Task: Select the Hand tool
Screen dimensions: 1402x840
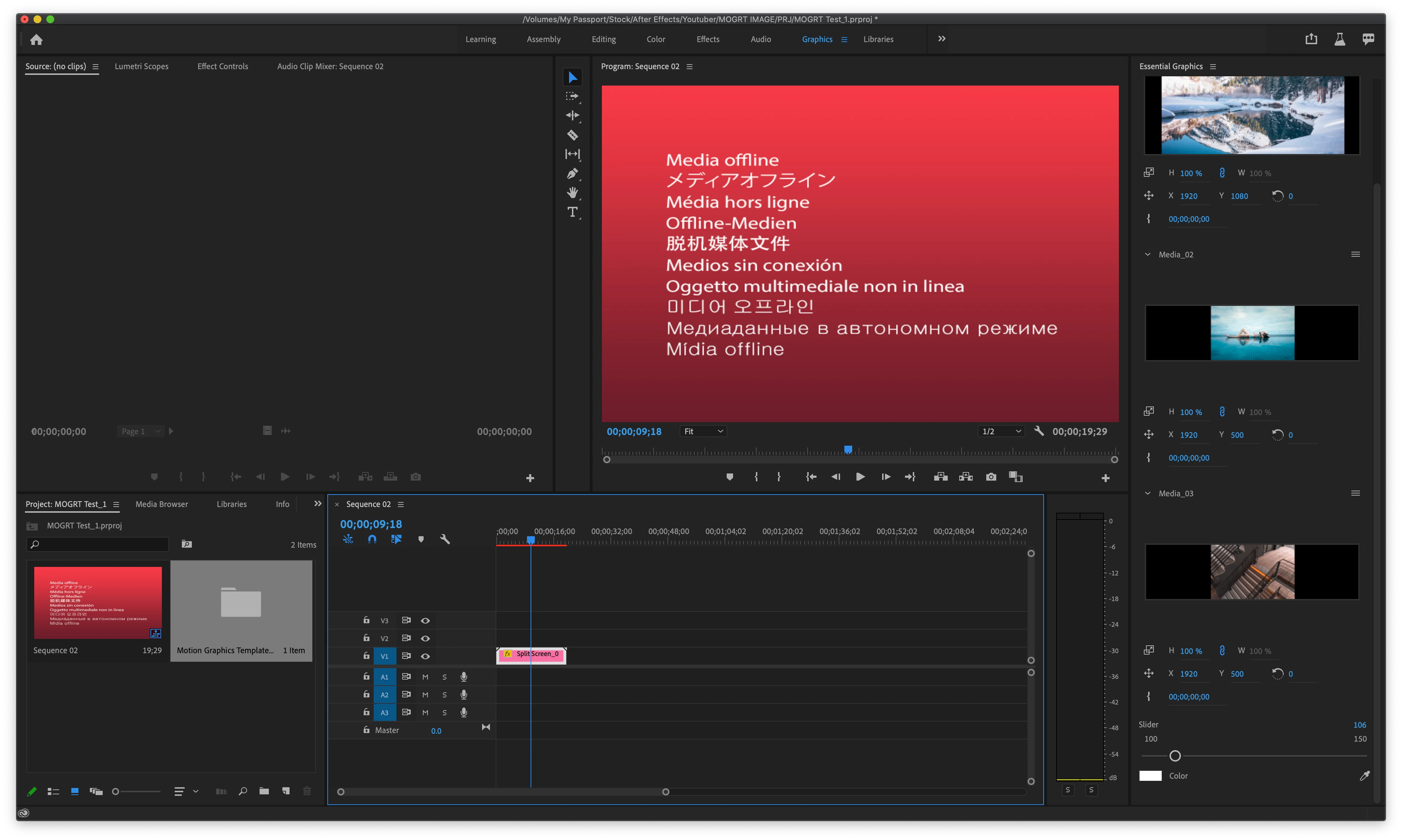Action: click(x=572, y=193)
